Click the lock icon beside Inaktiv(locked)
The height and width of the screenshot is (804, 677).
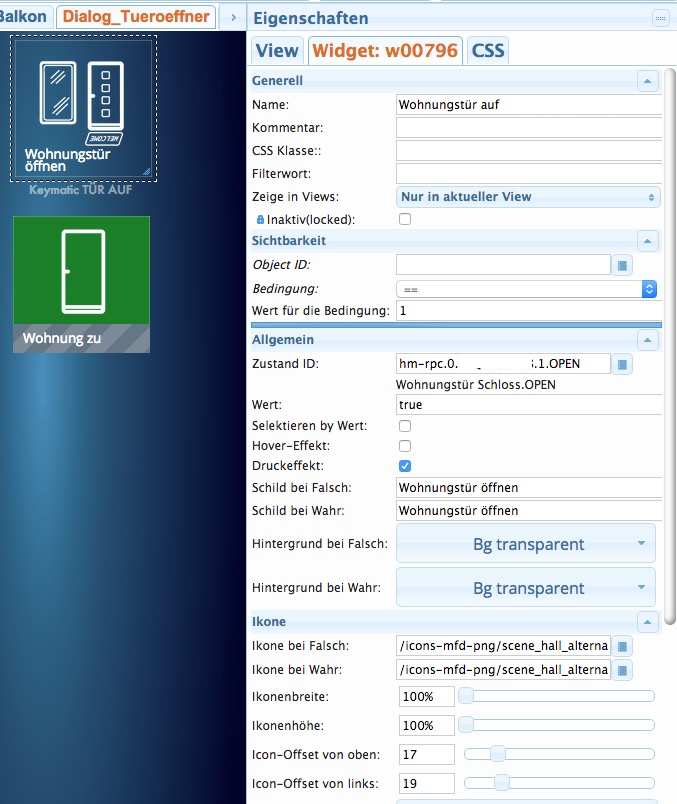click(x=260, y=219)
